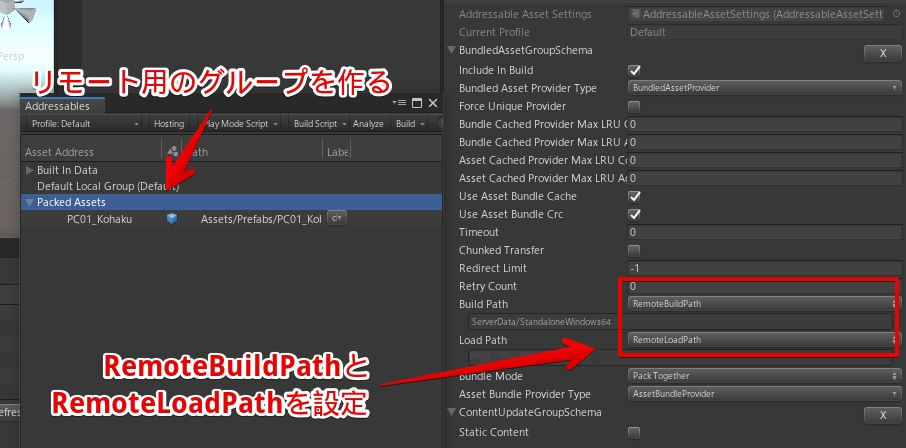Screen dimensions: 906x448
Task: Remove ContentUpdateGroupSchema with the X button
Action: point(882,415)
